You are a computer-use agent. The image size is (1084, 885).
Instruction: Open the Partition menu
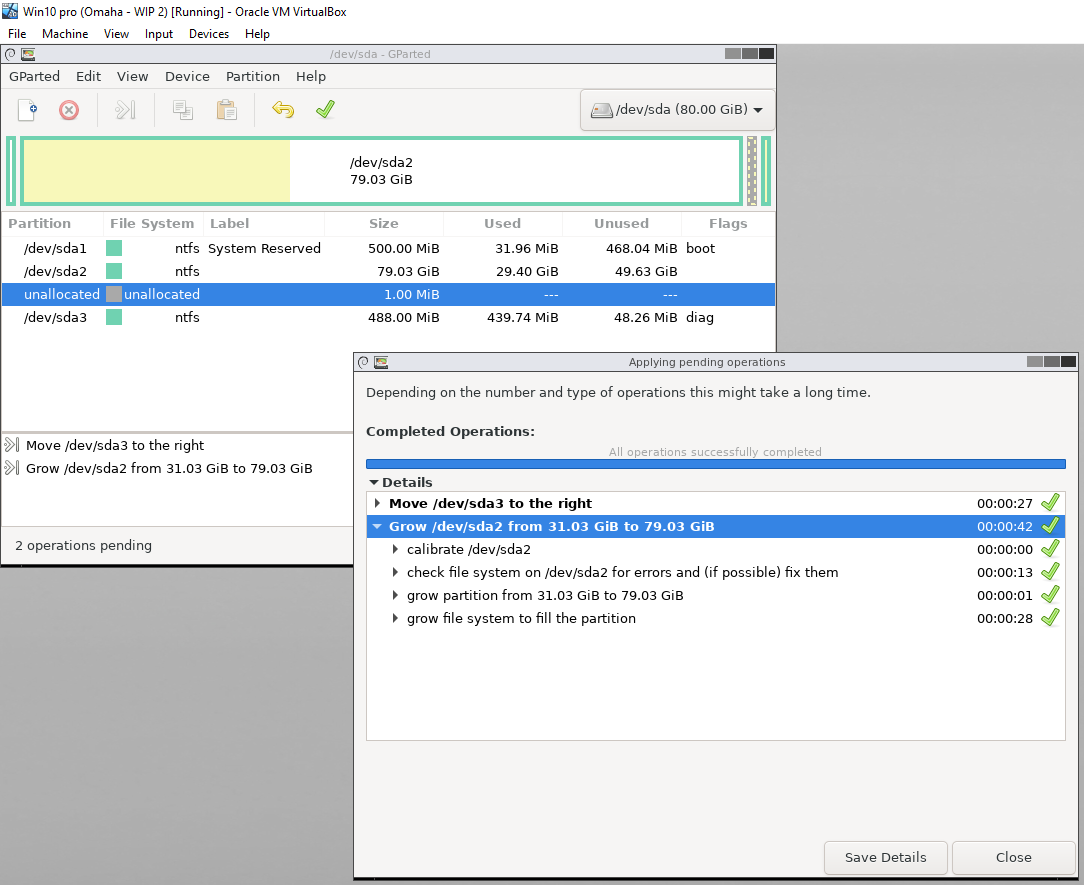(253, 76)
